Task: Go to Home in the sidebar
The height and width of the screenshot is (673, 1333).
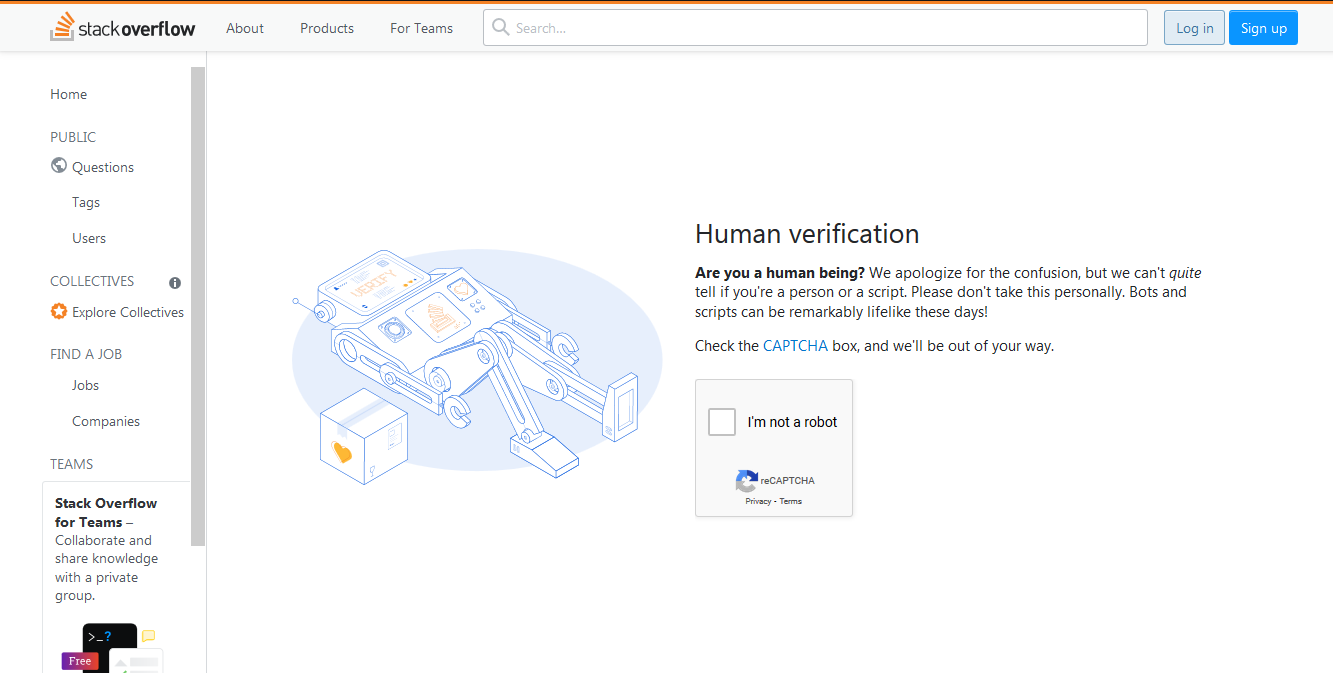Action: coord(69,94)
